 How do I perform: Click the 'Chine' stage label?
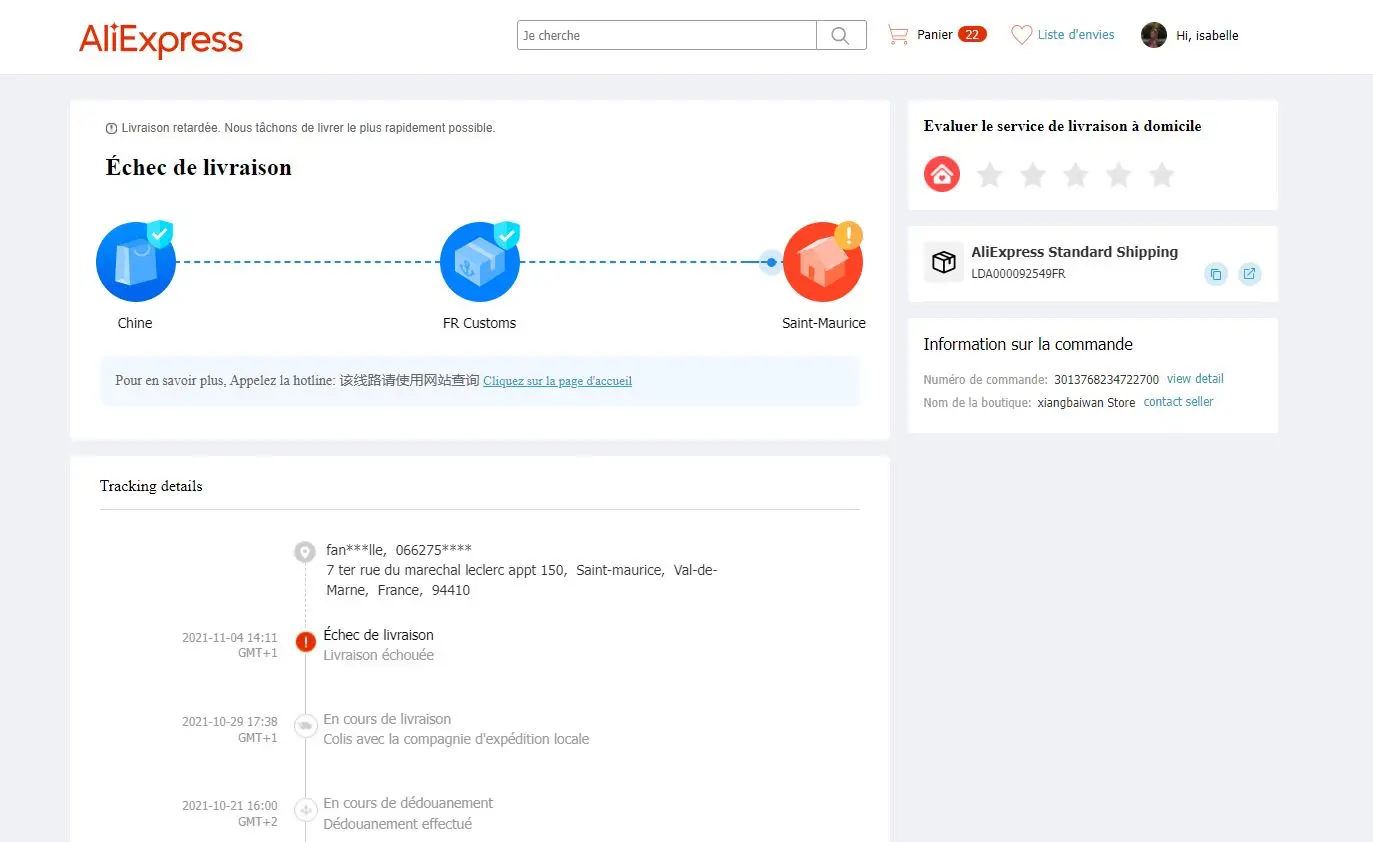pos(135,323)
